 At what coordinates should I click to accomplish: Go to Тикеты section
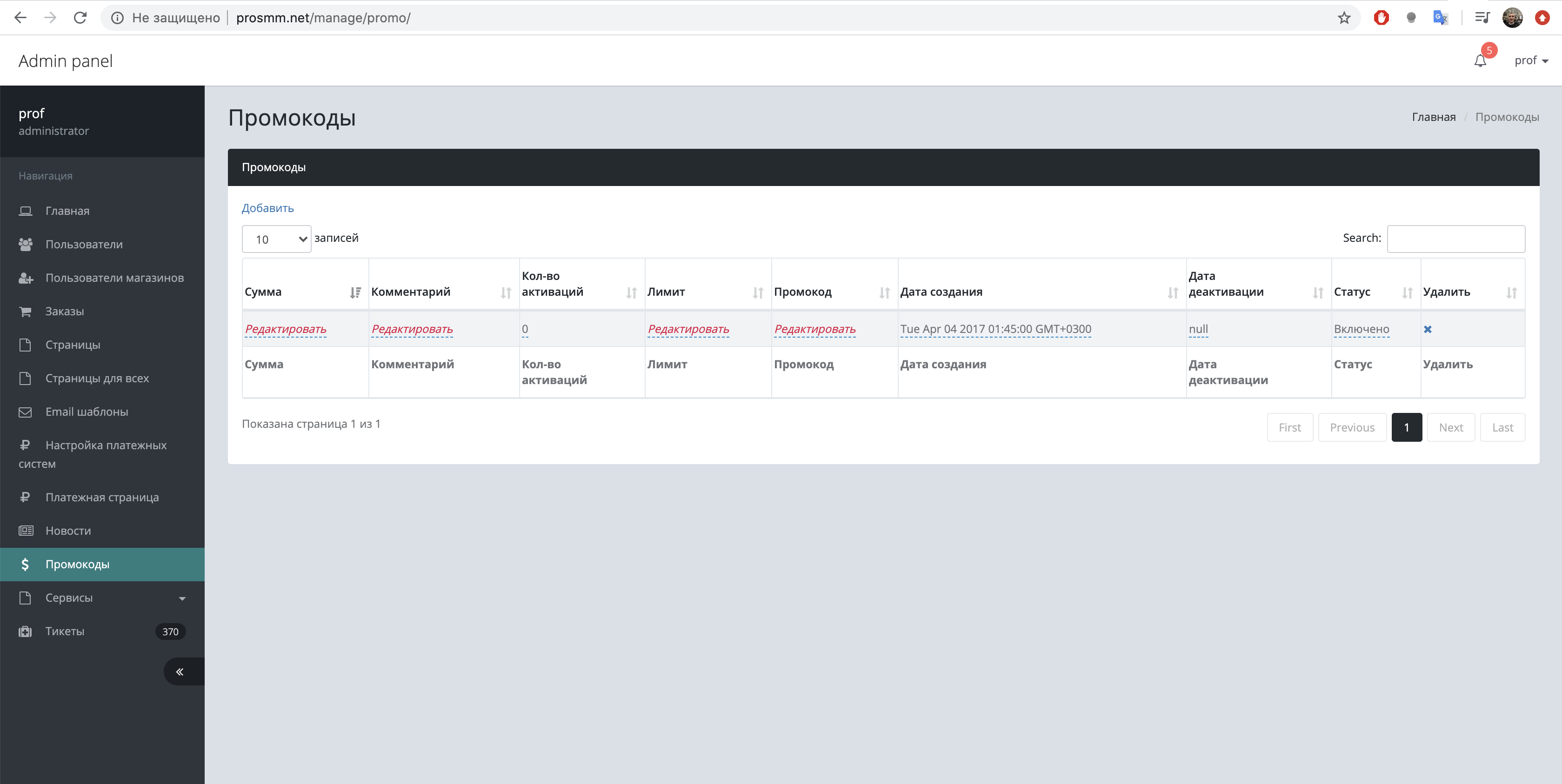pos(65,631)
